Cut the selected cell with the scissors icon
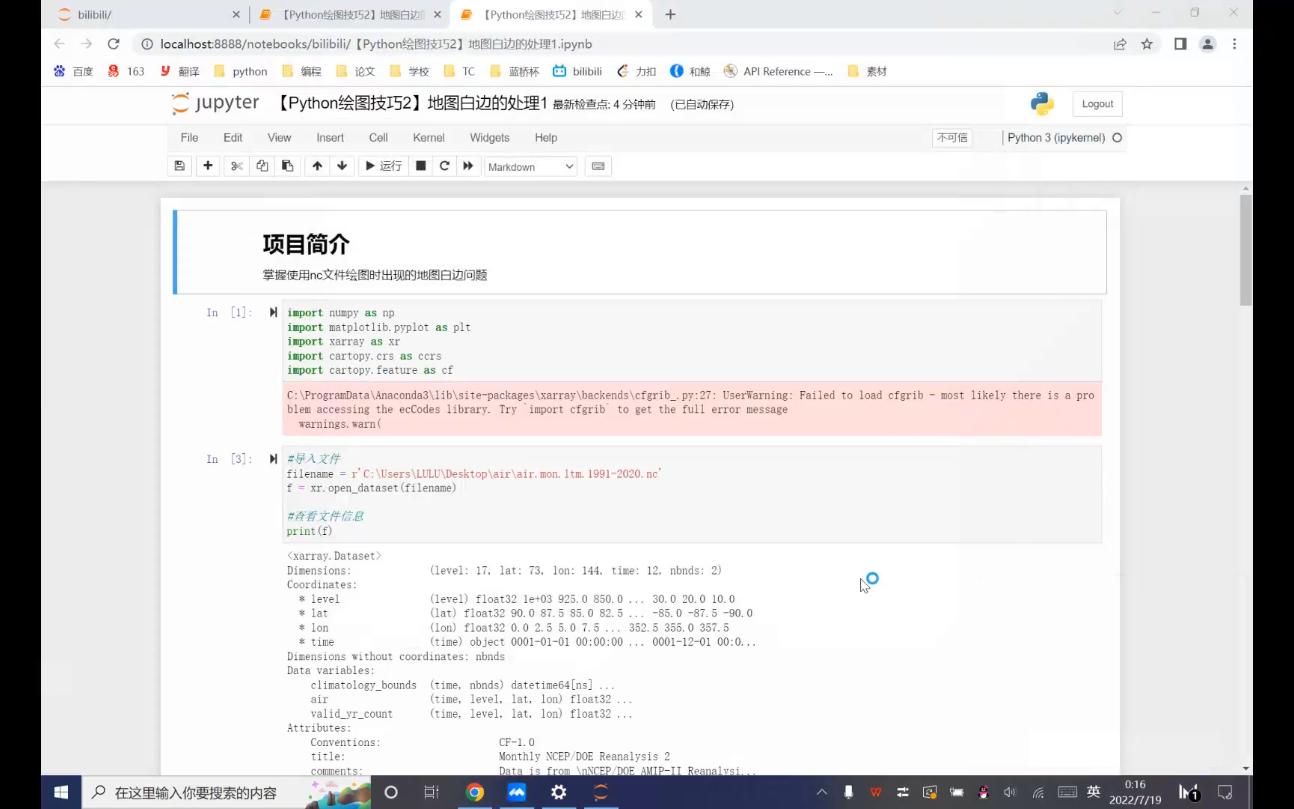This screenshot has height=809, width=1294. click(235, 166)
